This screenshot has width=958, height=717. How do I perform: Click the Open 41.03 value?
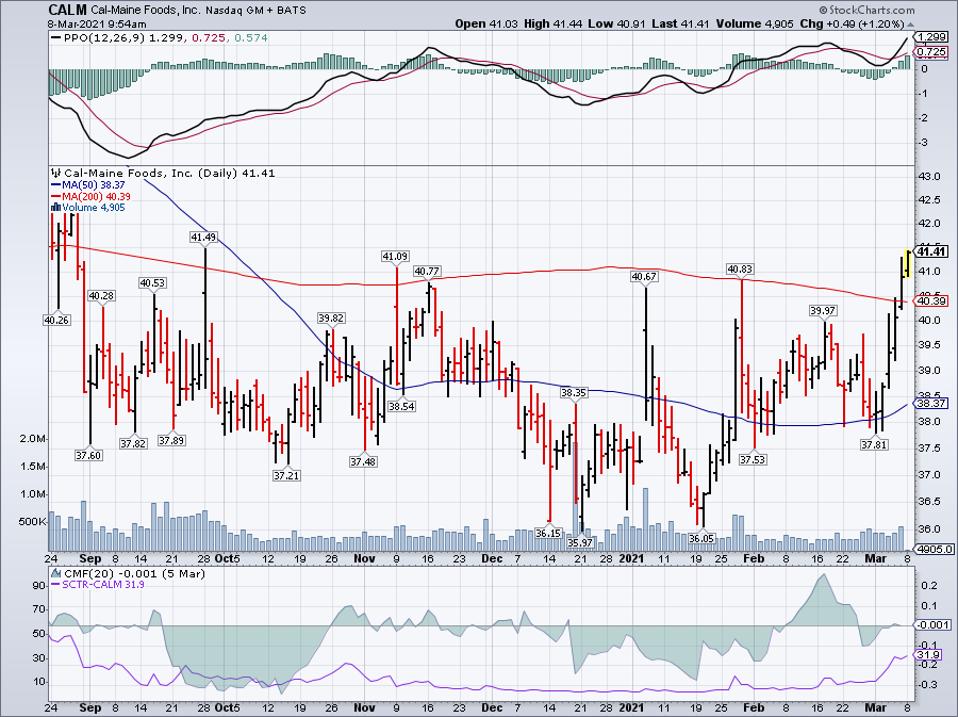click(x=486, y=24)
